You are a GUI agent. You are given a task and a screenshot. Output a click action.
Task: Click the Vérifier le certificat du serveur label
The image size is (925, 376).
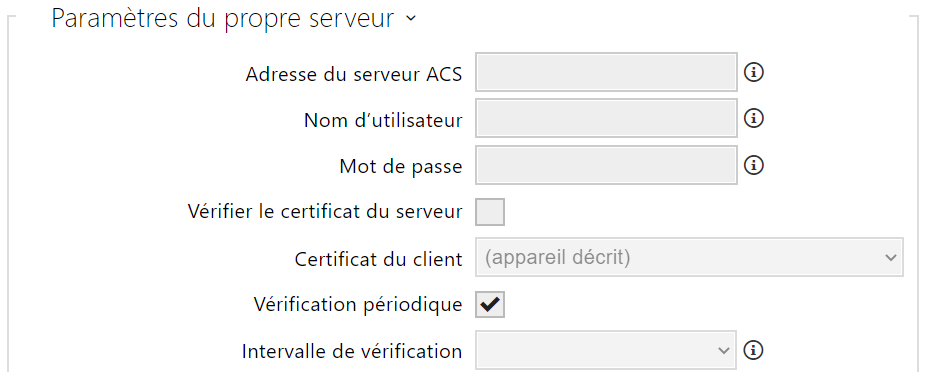pyautogui.click(x=325, y=211)
